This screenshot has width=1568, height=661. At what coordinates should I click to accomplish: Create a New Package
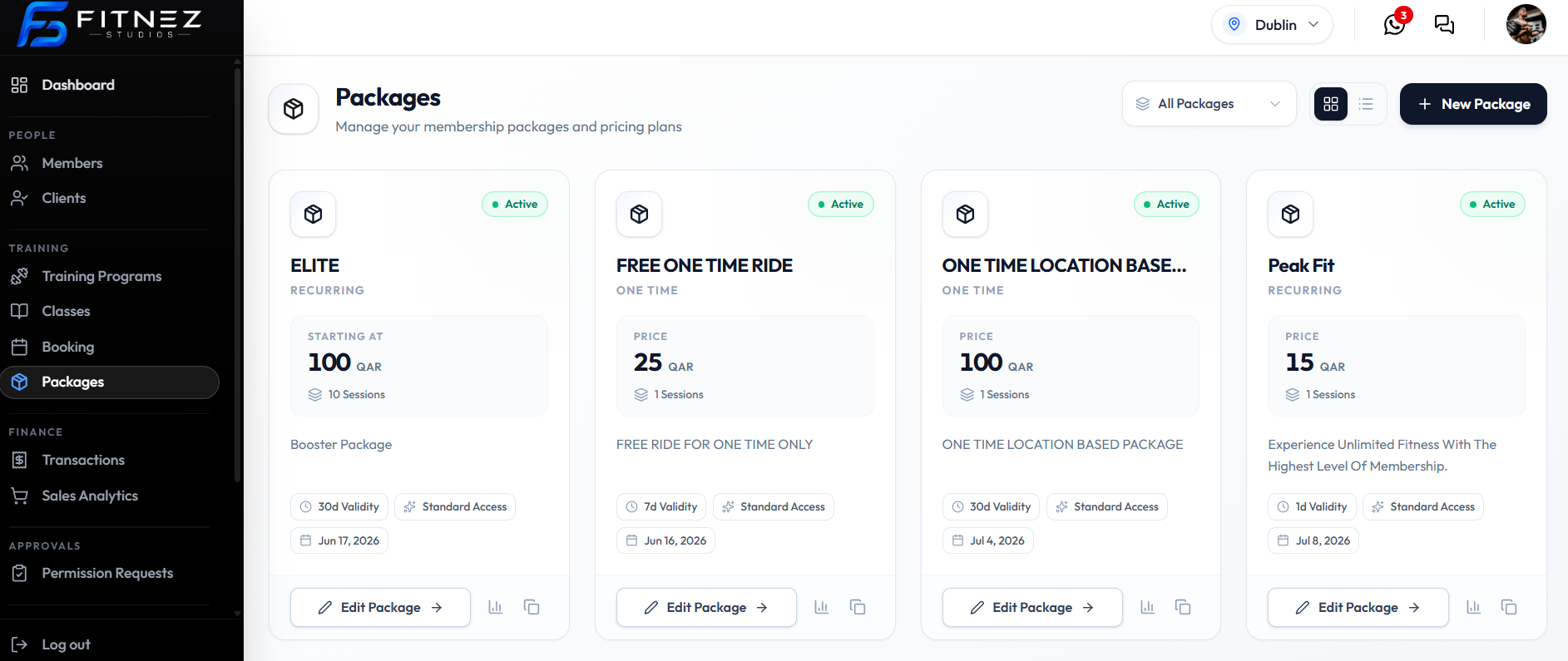point(1473,104)
